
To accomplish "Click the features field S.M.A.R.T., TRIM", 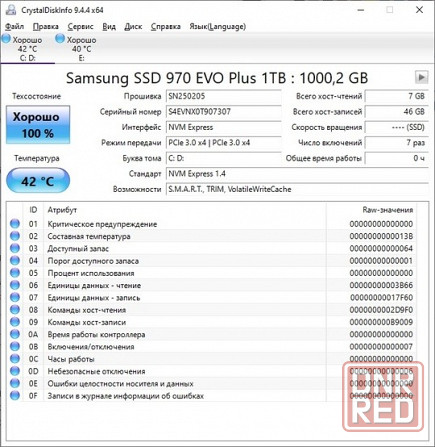I will tap(297, 189).
